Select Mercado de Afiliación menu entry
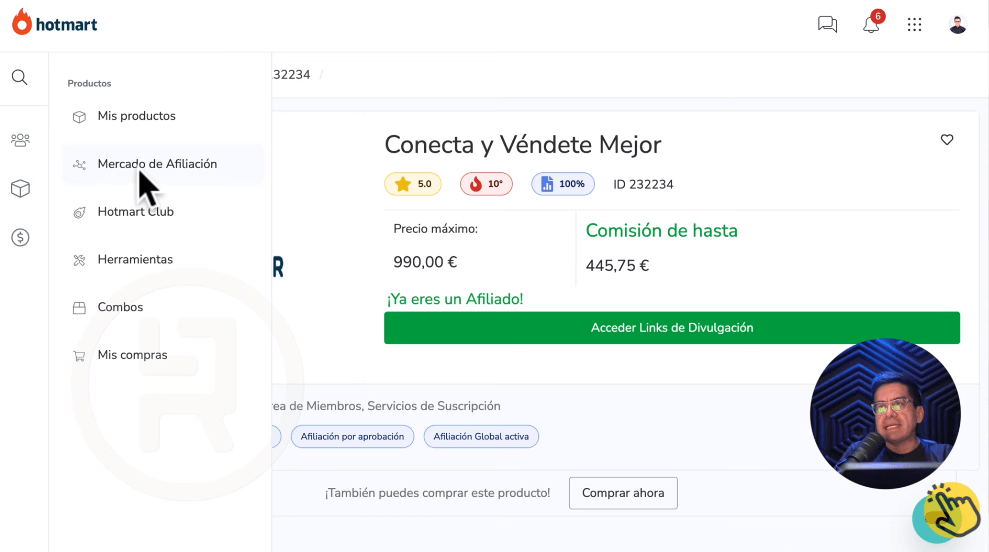The image size is (989, 552). (163, 164)
